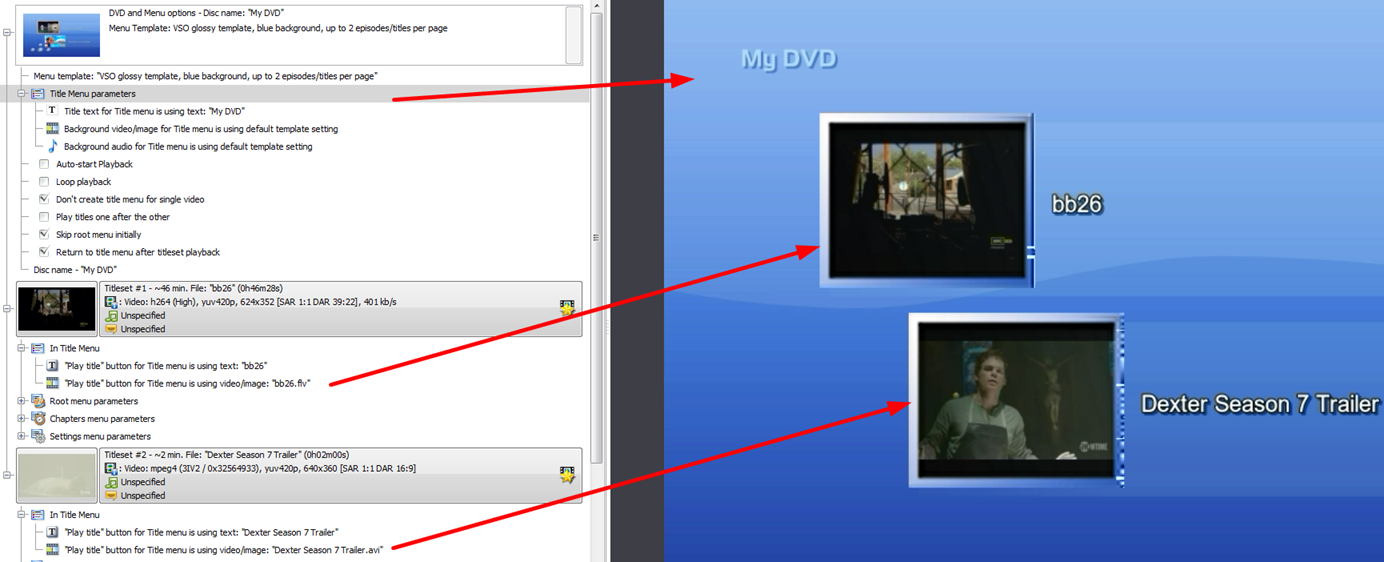
Task: Click the Titleset #1 bb26 video thumbnail
Action: 57,308
